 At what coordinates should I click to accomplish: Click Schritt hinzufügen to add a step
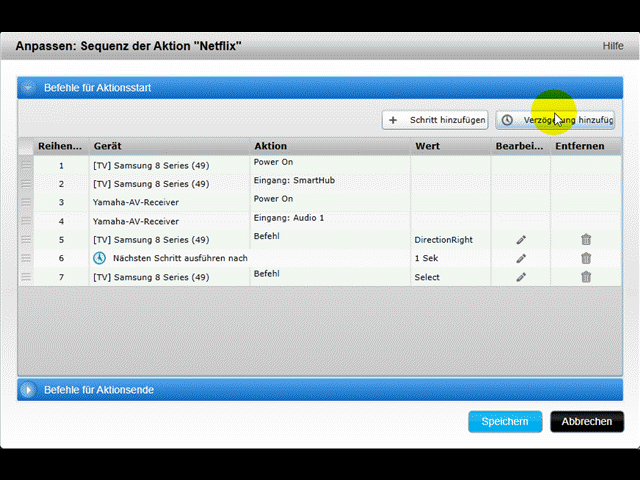click(436, 120)
